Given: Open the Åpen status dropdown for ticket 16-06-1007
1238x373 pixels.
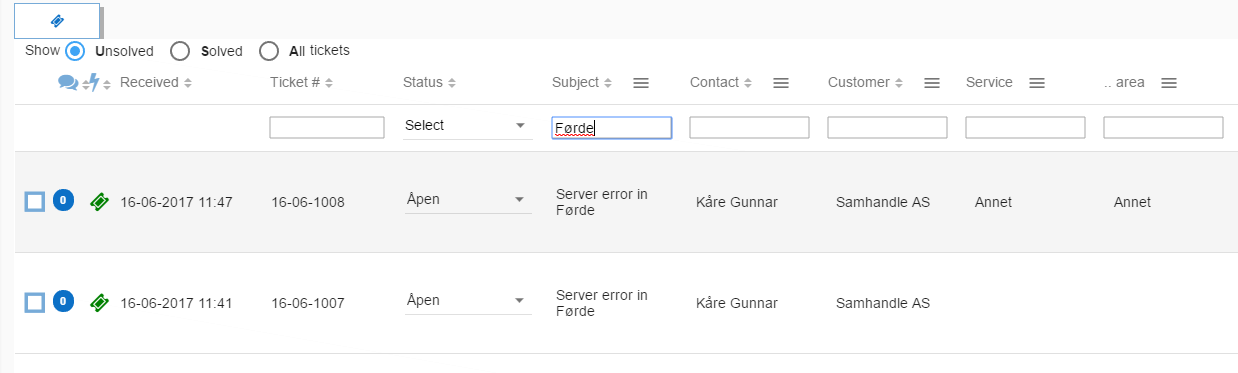Looking at the screenshot, I should 467,301.
